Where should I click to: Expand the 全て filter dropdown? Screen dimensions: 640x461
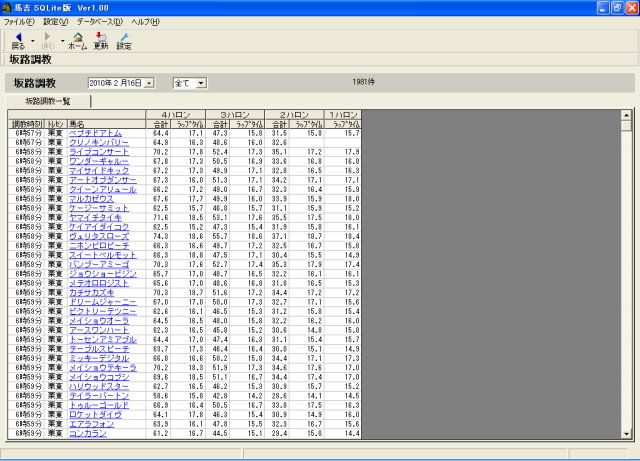201,83
